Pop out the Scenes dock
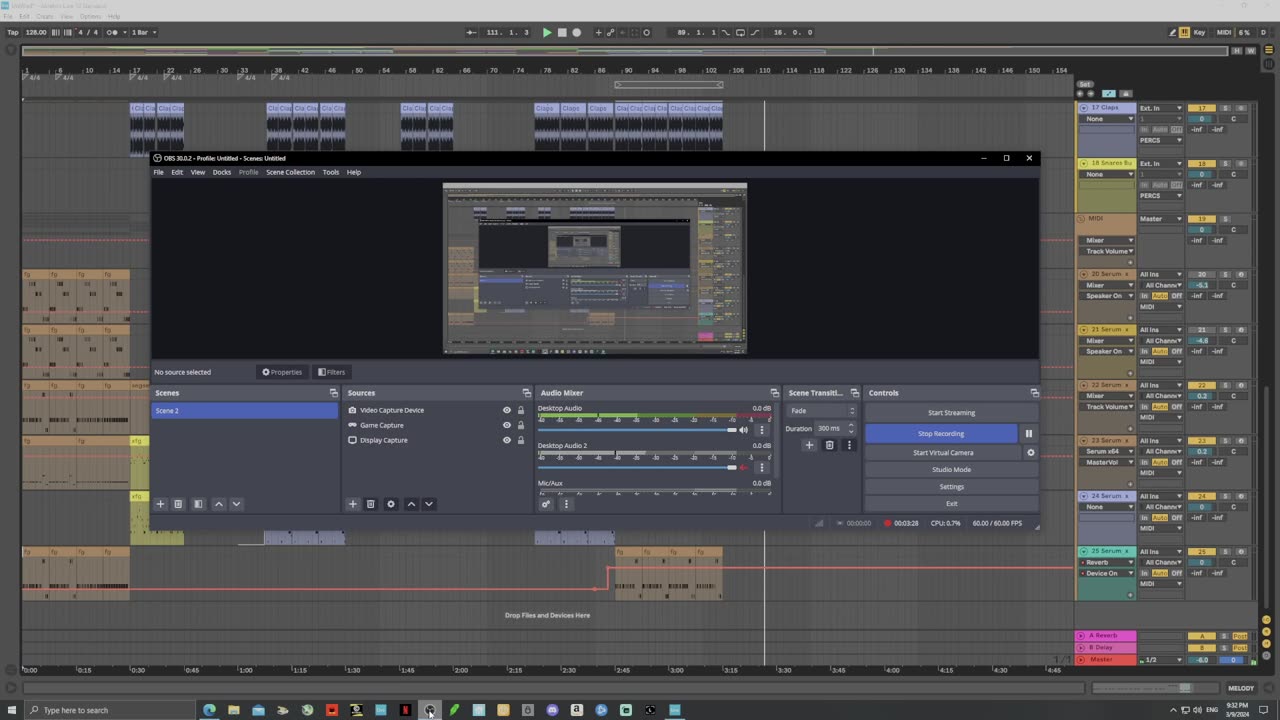 (334, 393)
